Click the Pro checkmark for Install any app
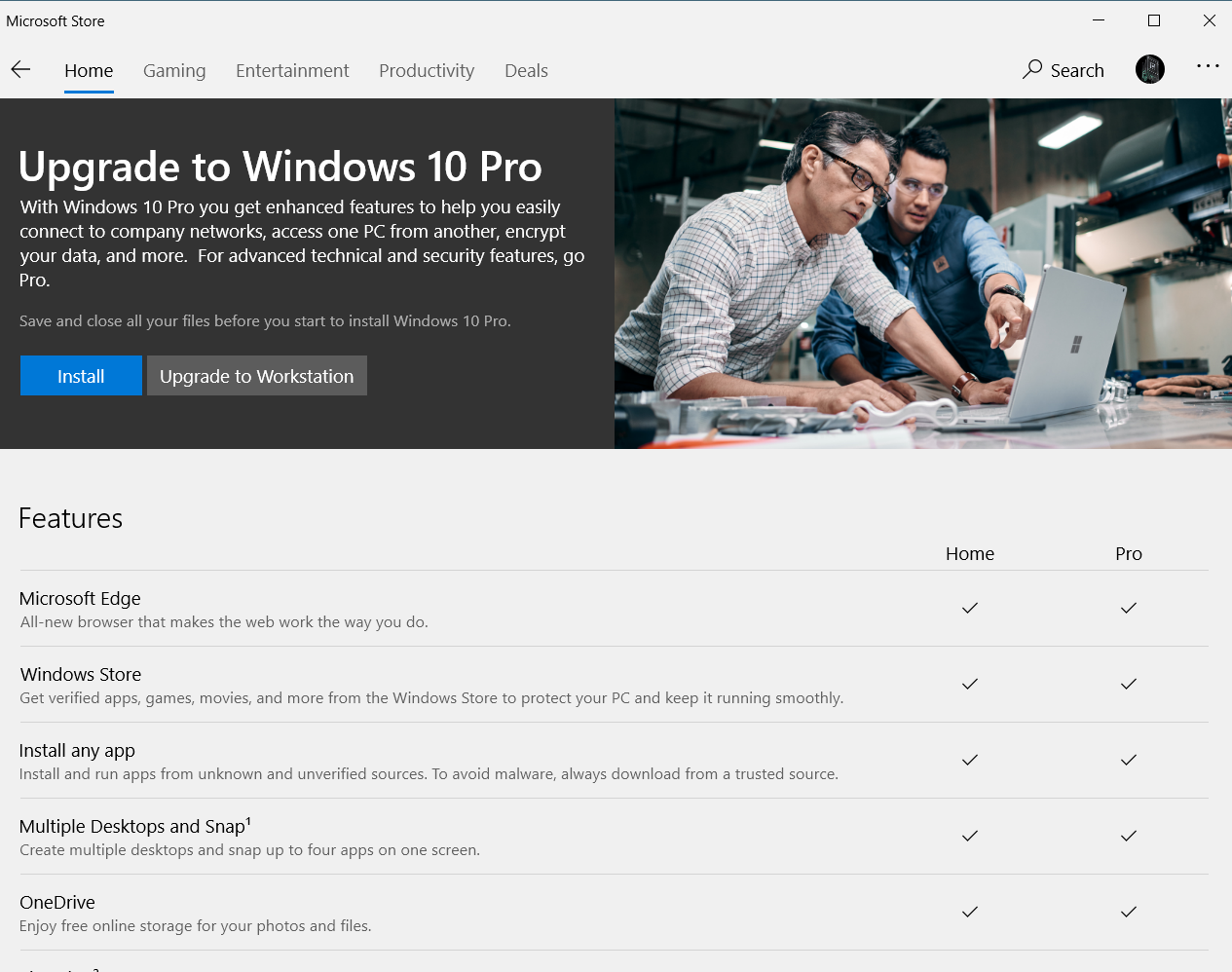 1128,760
